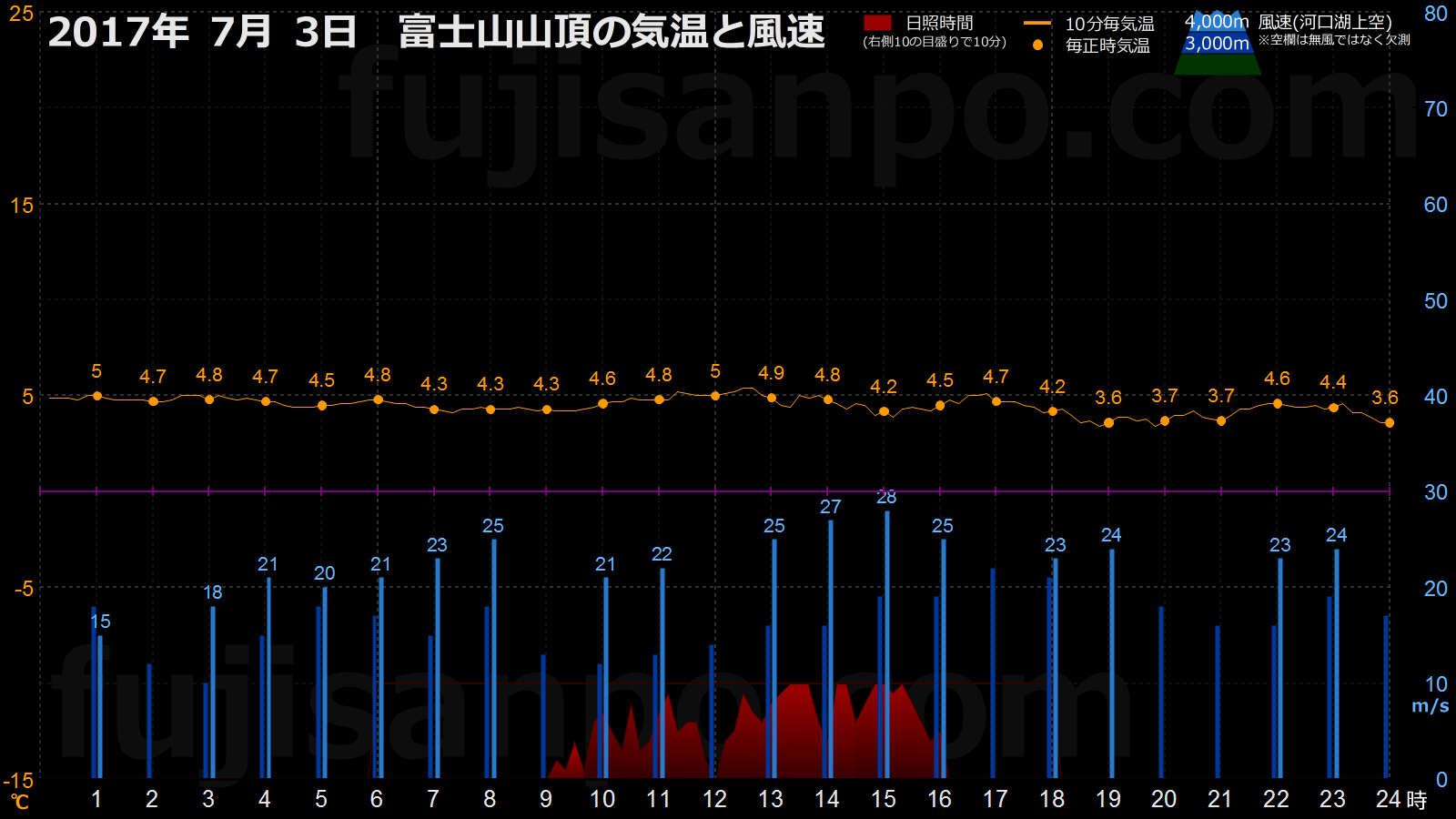Select the 27 wind speed label at 14時
The image size is (1456, 819).
(830, 507)
